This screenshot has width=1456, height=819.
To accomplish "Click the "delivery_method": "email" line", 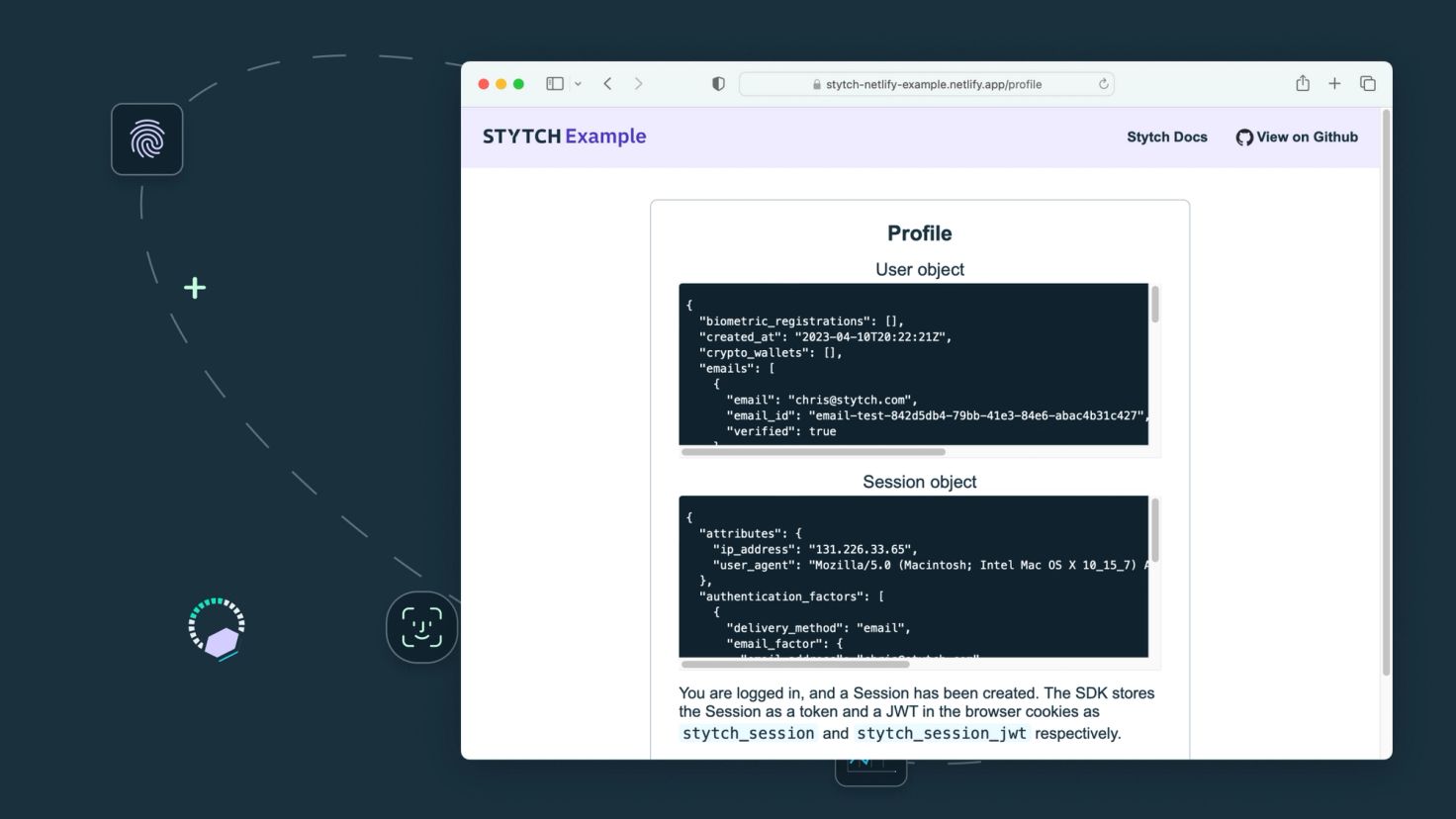I will tap(818, 628).
